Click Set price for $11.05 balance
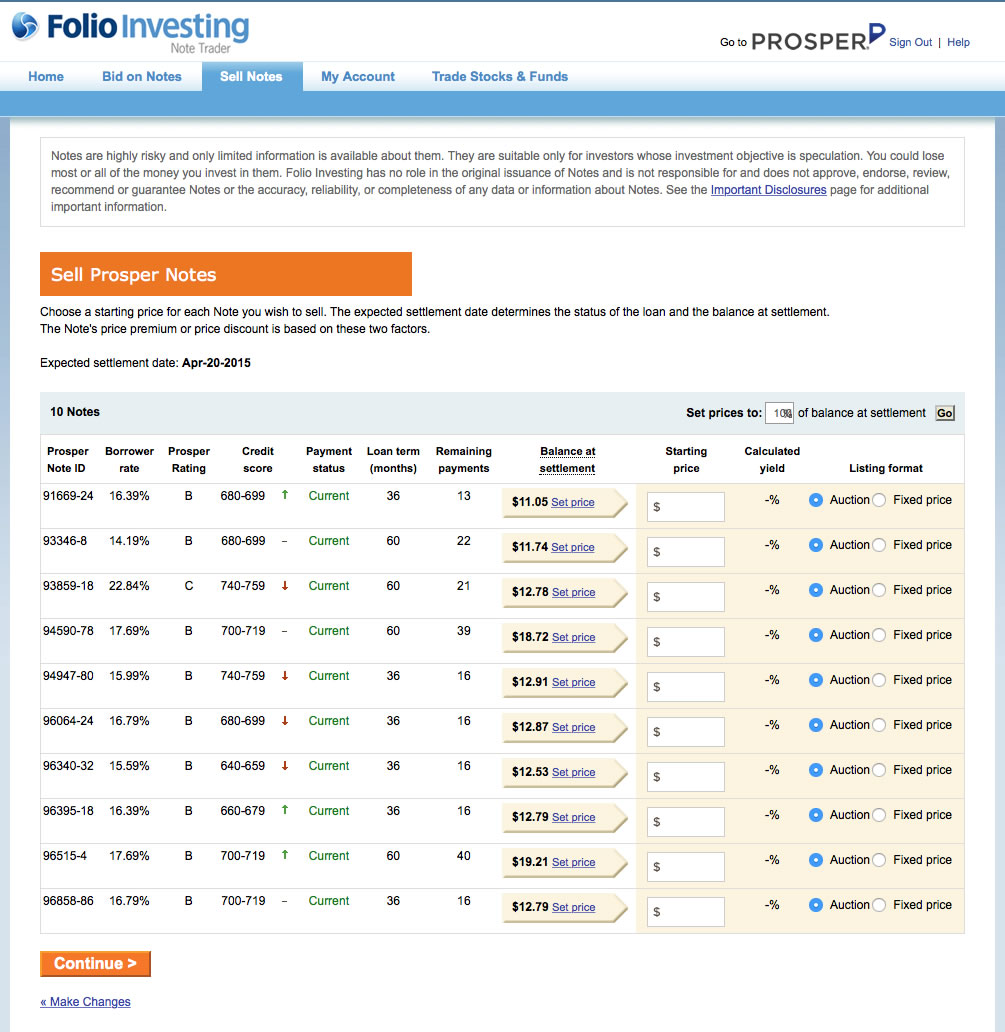The width and height of the screenshot is (1005, 1032). 573,502
